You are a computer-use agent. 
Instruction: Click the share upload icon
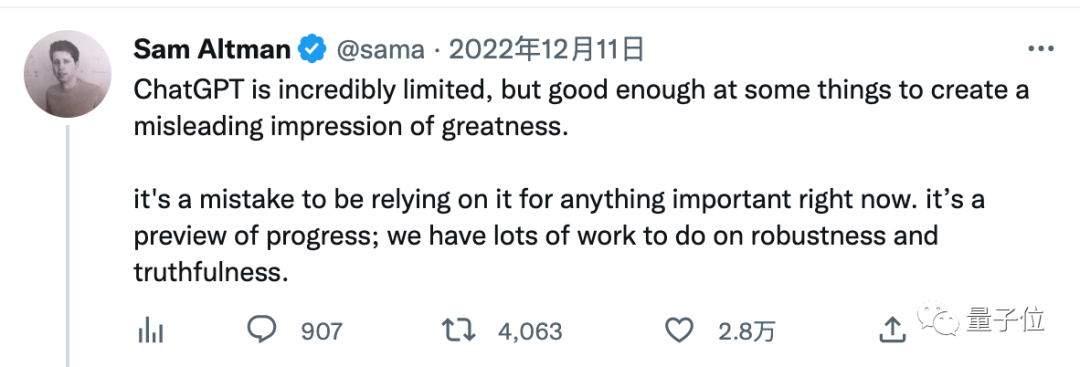click(x=893, y=331)
